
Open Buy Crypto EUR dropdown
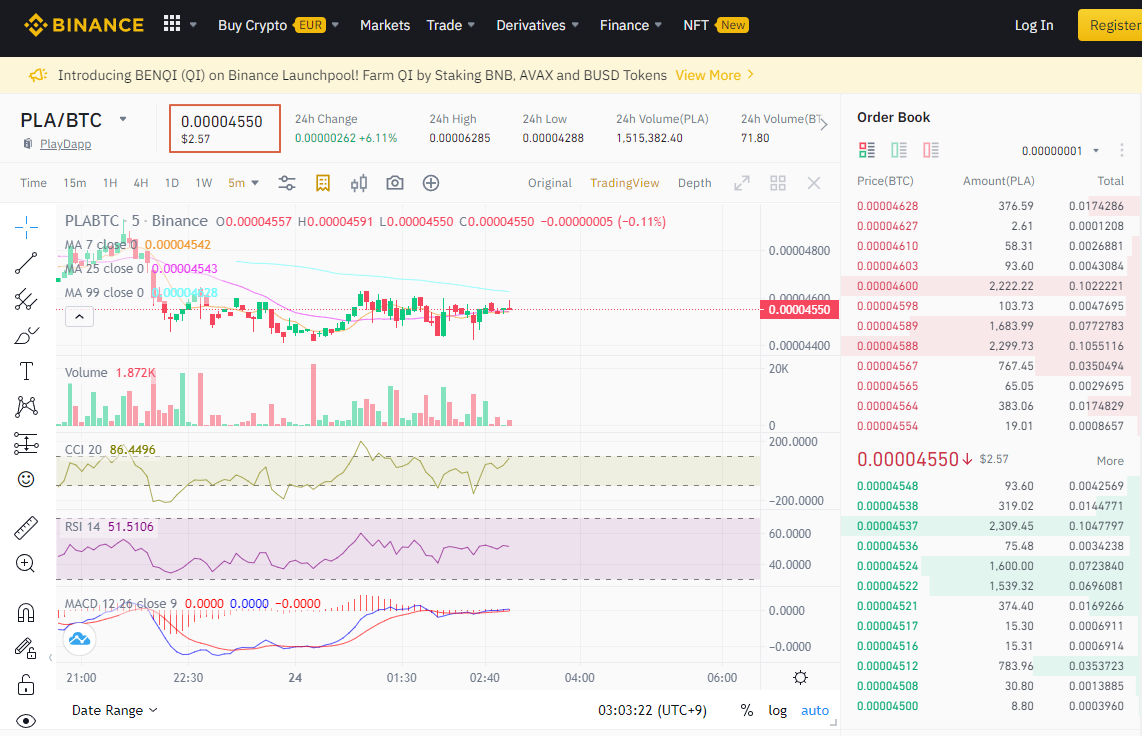(278, 25)
